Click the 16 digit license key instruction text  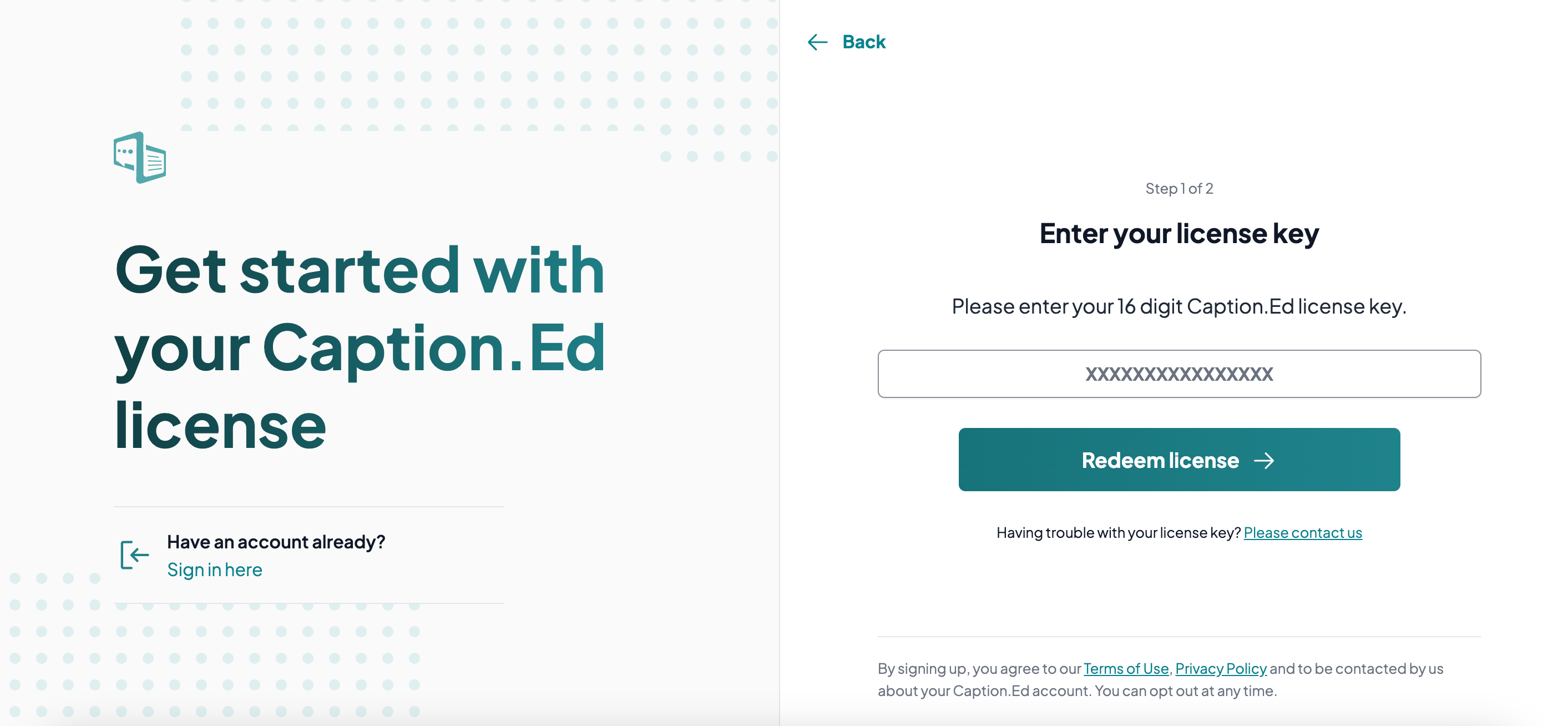pos(1179,306)
